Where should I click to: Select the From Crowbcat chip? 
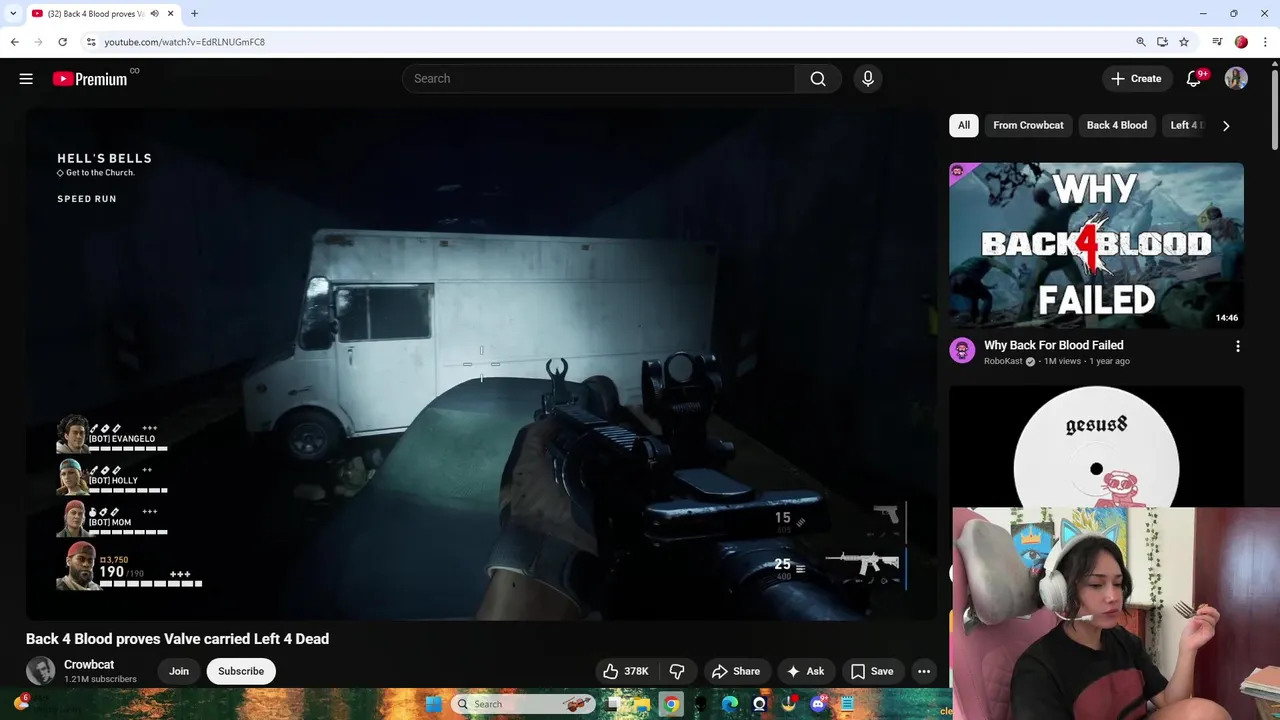click(x=1028, y=125)
